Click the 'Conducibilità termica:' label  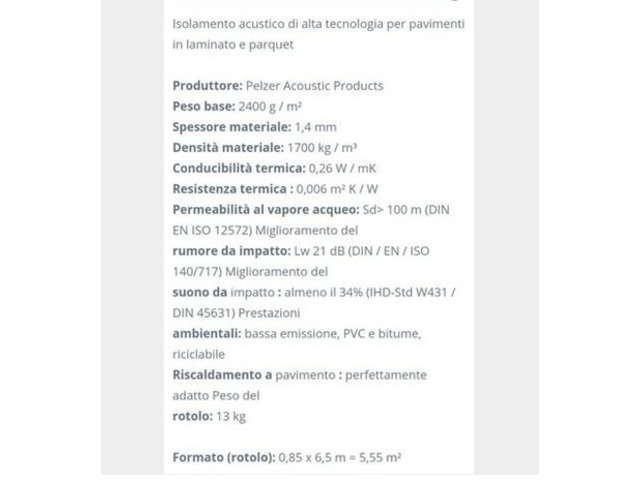pyautogui.click(x=239, y=168)
